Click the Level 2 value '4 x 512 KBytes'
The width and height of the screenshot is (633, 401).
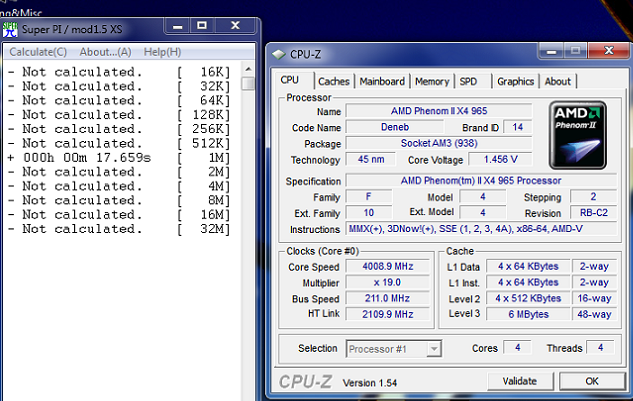coord(528,298)
